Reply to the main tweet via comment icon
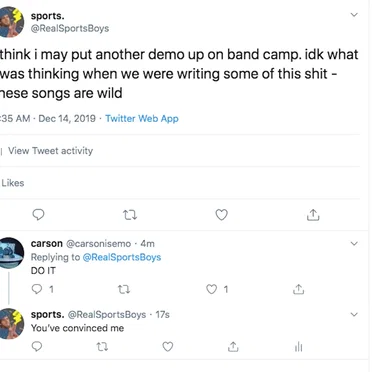 tap(38, 215)
